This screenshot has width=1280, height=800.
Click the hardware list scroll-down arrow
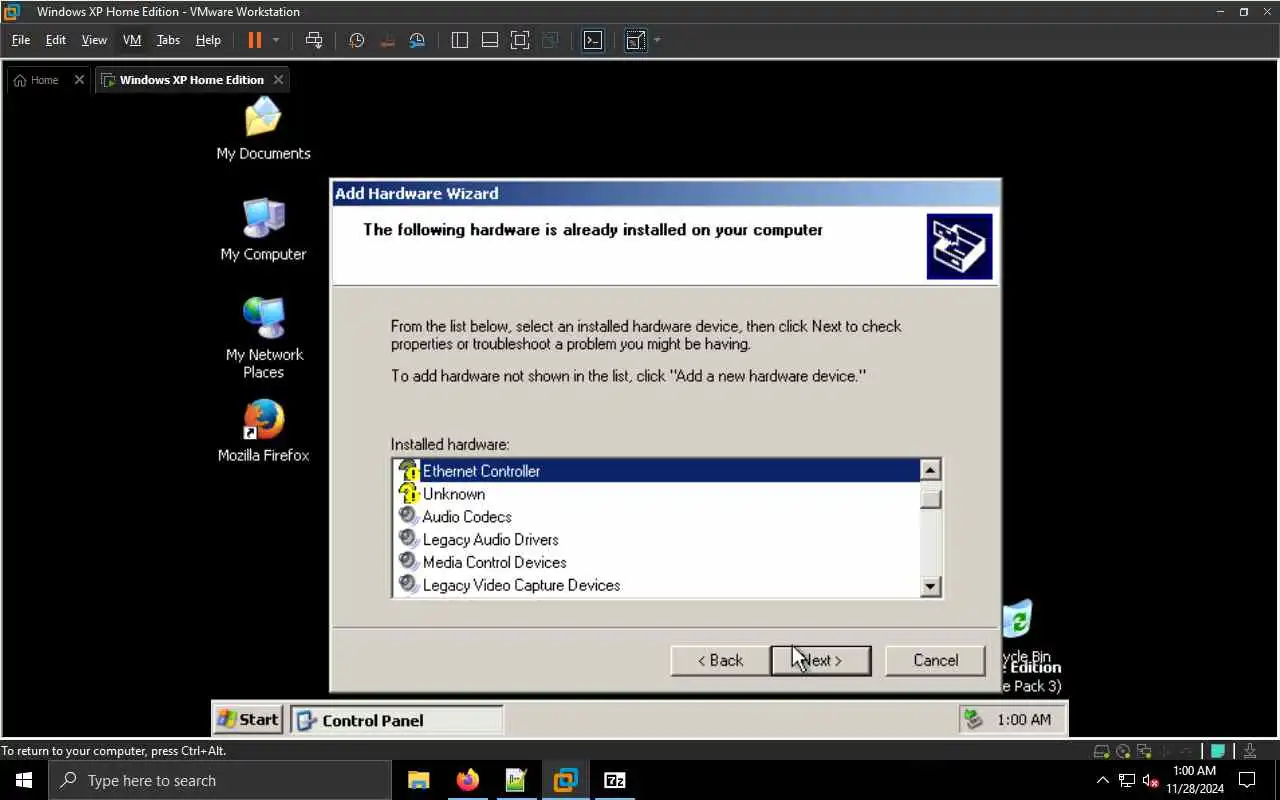930,587
